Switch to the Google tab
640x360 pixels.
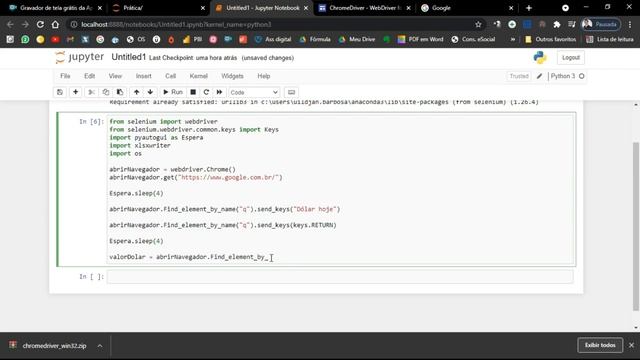[467, 8]
